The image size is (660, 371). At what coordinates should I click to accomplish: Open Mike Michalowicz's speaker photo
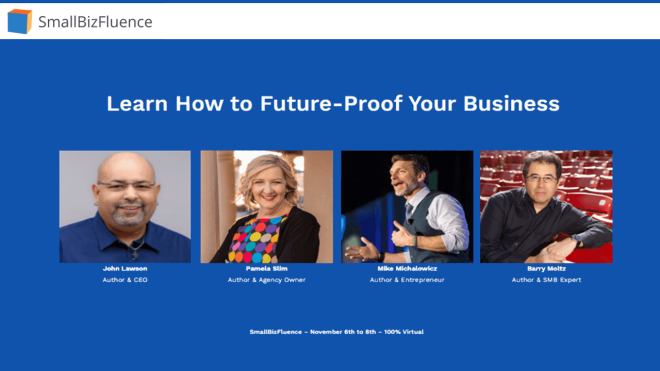(x=407, y=207)
